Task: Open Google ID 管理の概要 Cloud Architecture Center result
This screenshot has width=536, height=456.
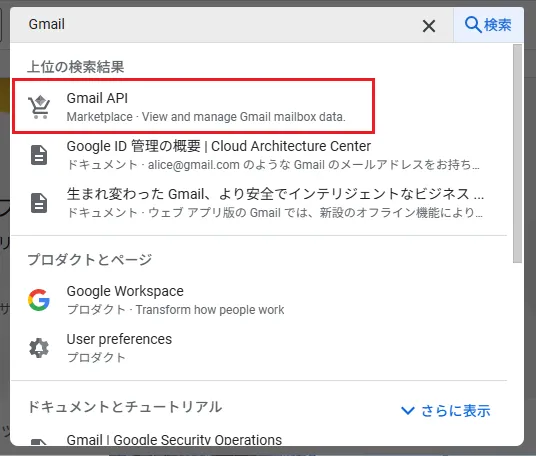Action: (x=260, y=155)
